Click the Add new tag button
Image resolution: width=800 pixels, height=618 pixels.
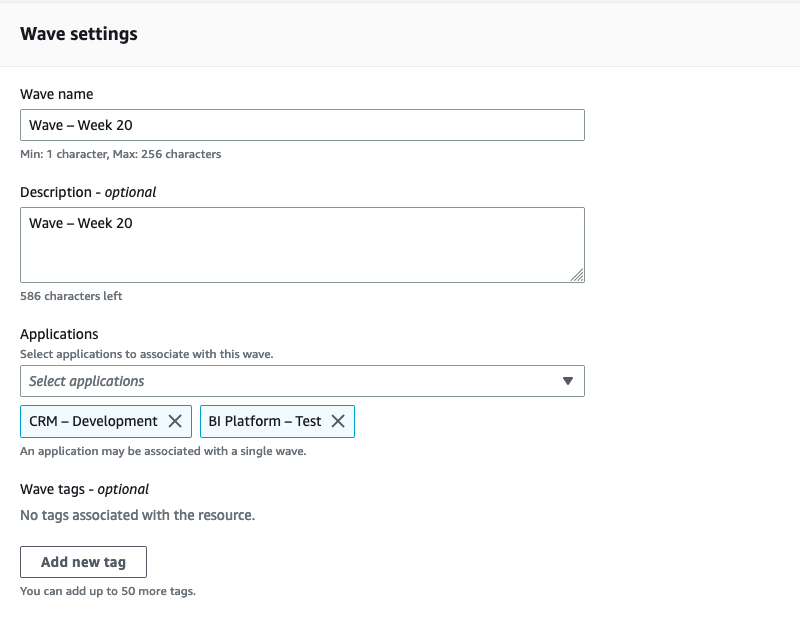pos(83,562)
